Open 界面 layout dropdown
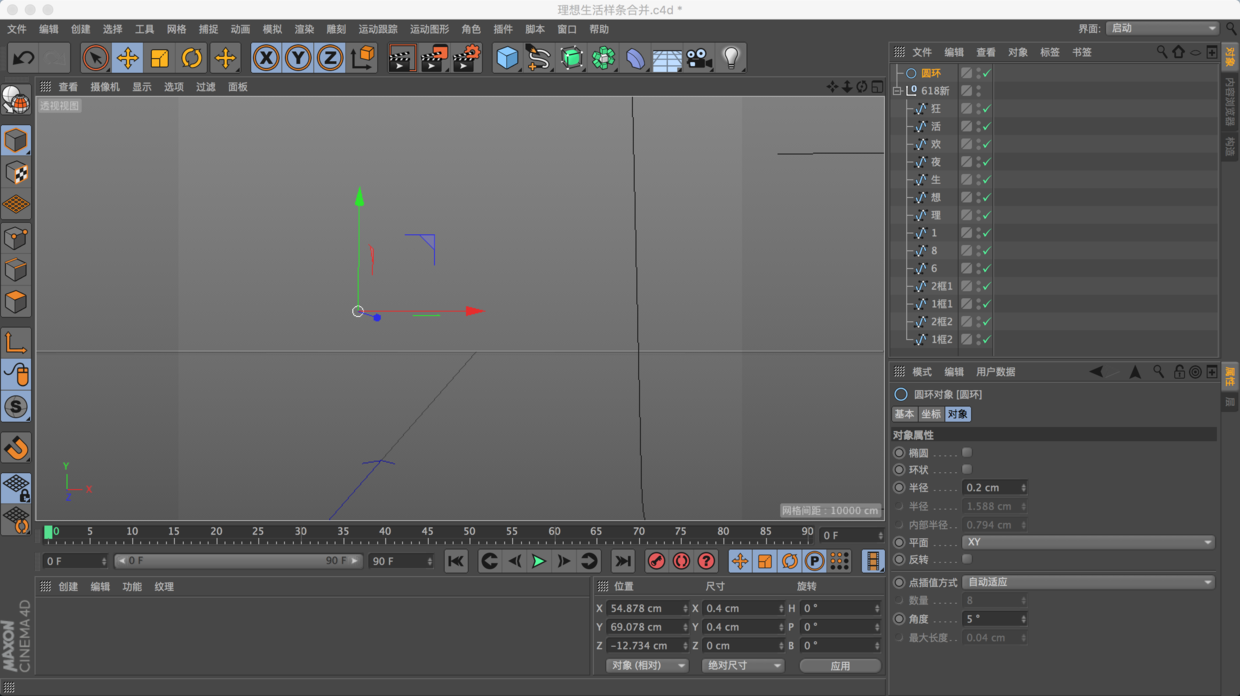 click(x=1162, y=28)
